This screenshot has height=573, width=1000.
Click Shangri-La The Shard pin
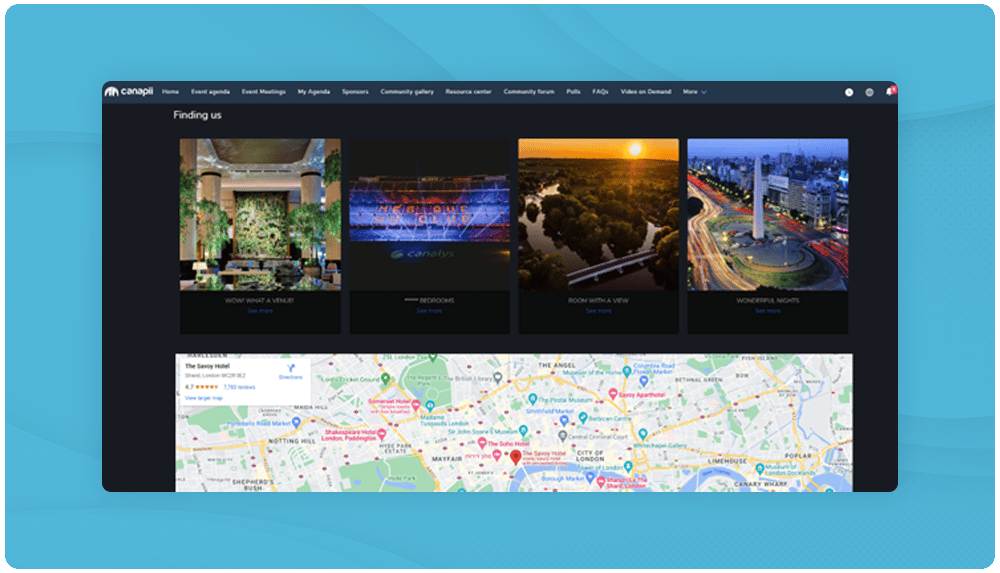coord(600,482)
